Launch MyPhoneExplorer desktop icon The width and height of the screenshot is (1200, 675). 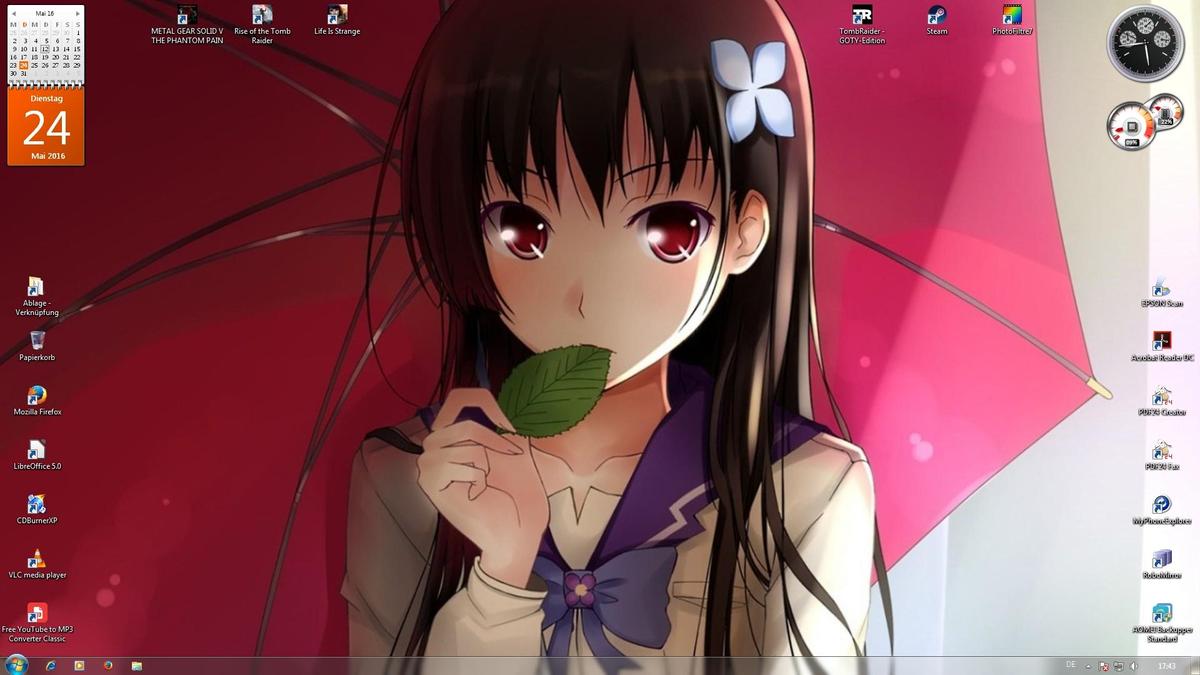click(1162, 510)
